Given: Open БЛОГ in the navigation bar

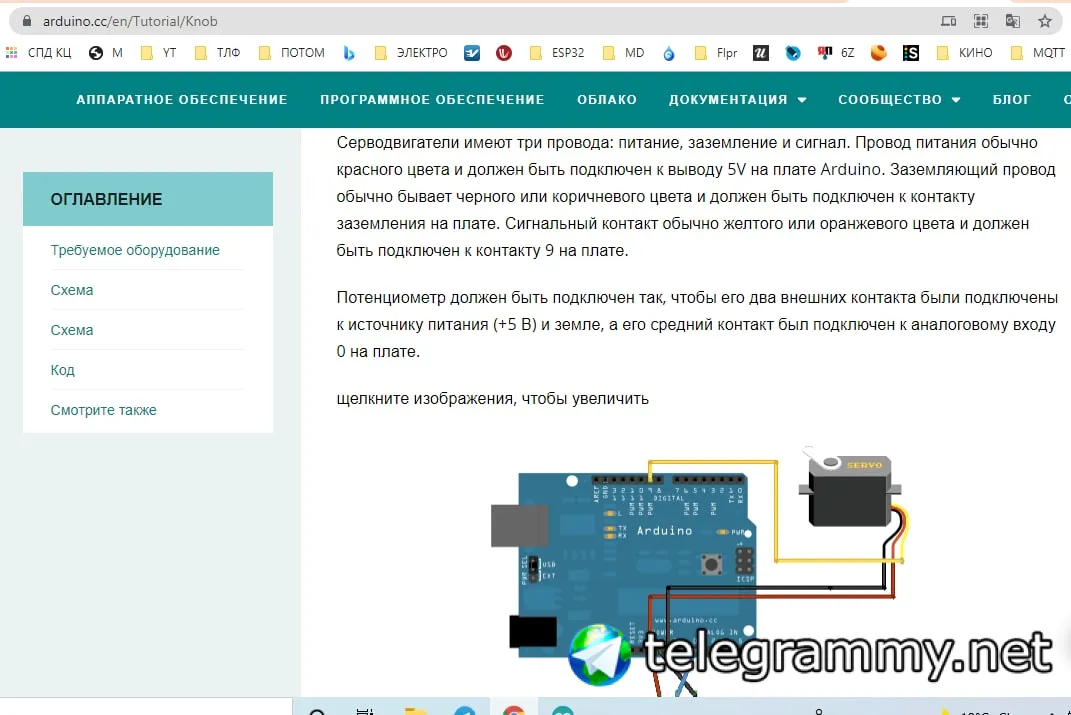Looking at the screenshot, I should pyautogui.click(x=1012, y=100).
